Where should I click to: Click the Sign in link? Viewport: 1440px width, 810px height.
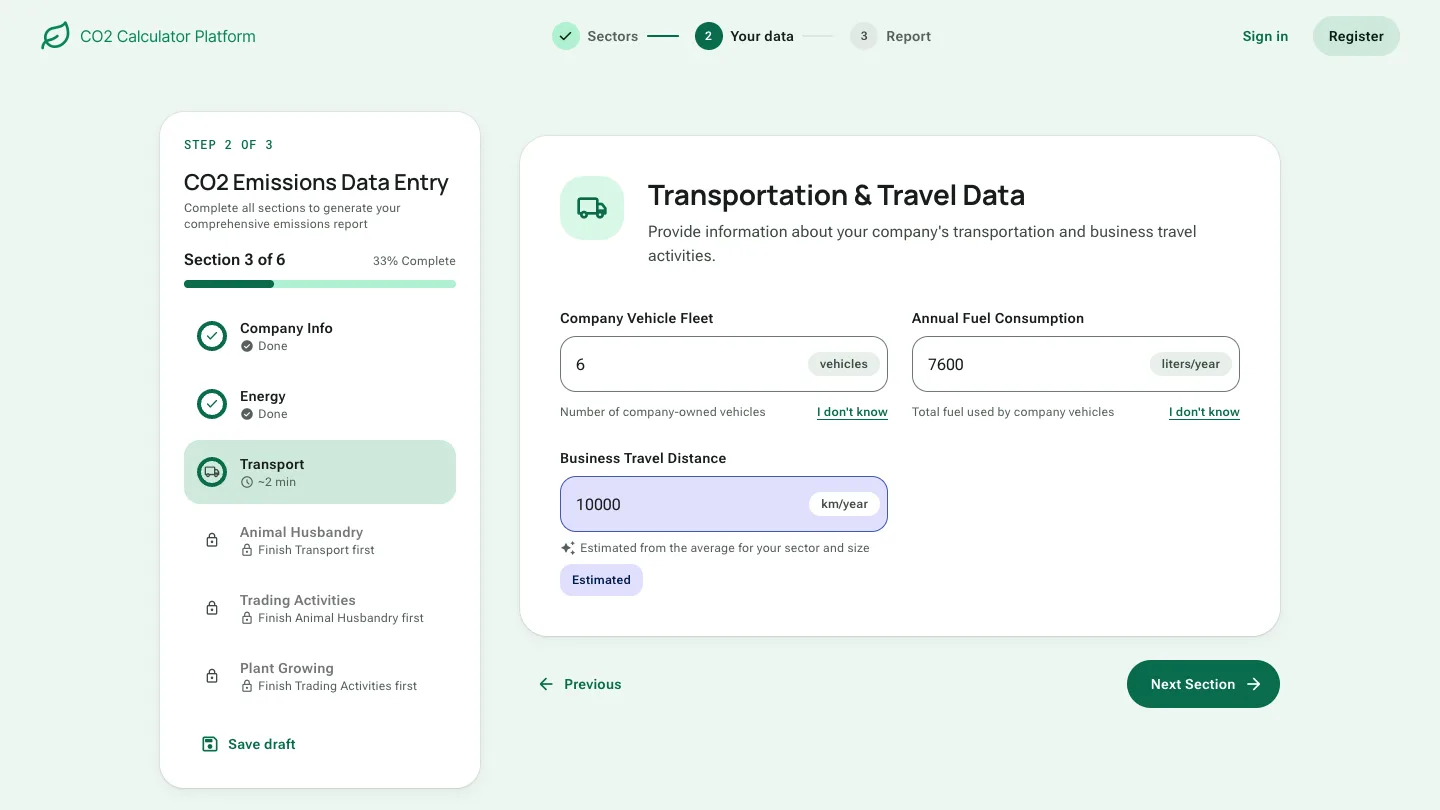click(1265, 36)
